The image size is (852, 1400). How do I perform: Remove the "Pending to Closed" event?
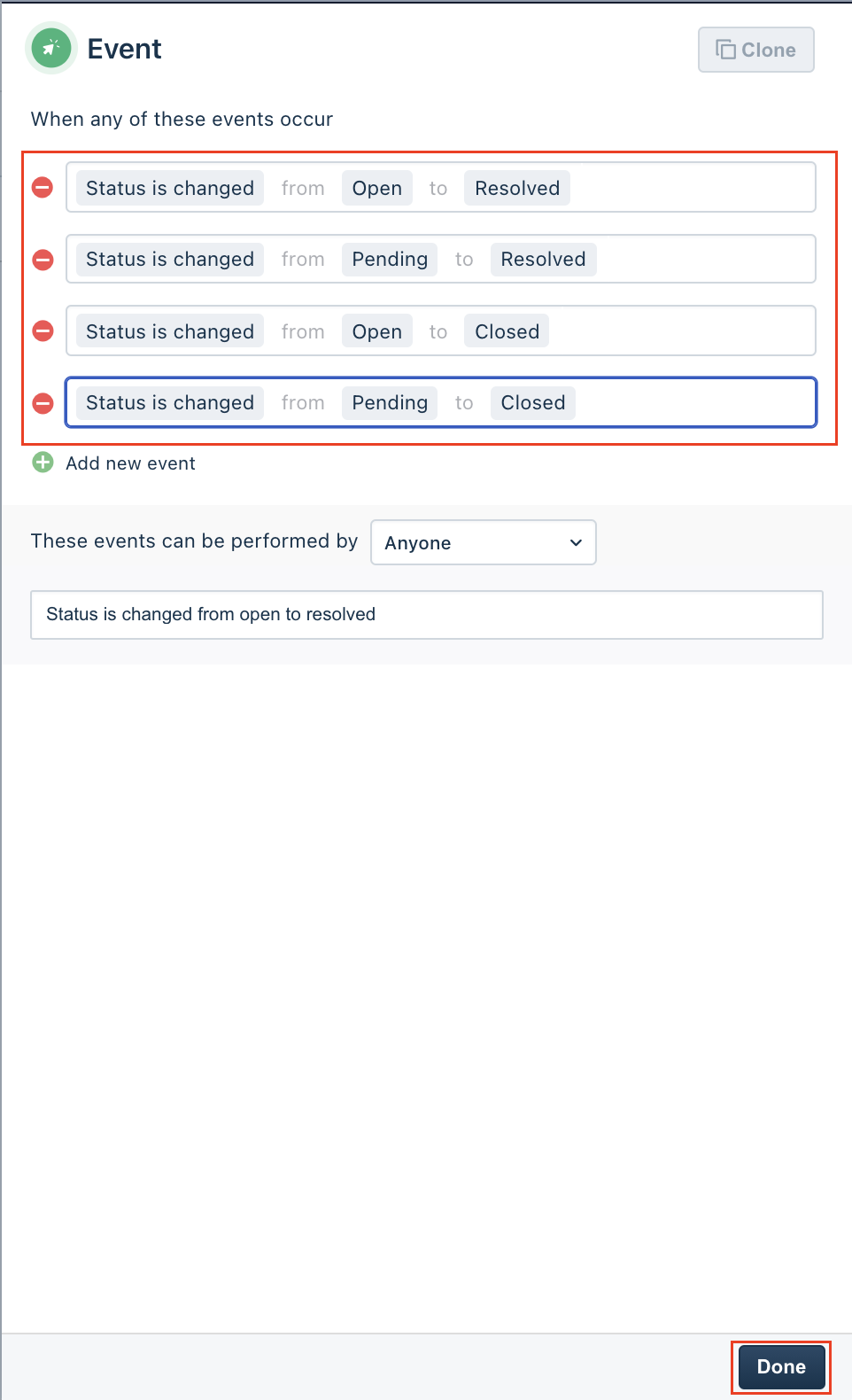[x=42, y=402]
